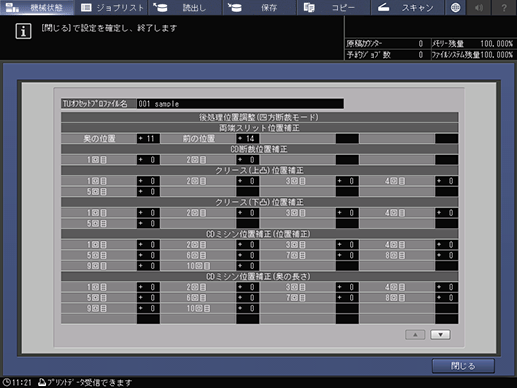
Task: Open the 読出し recall tab
Action: [185, 7]
